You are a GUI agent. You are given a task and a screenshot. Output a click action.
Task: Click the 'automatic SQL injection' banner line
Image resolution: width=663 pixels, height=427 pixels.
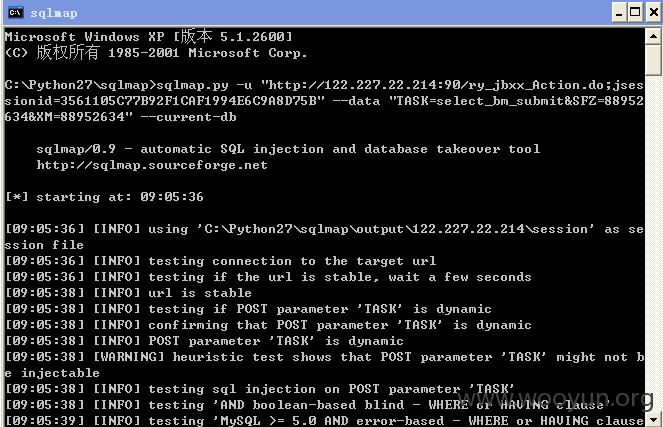(x=288, y=149)
